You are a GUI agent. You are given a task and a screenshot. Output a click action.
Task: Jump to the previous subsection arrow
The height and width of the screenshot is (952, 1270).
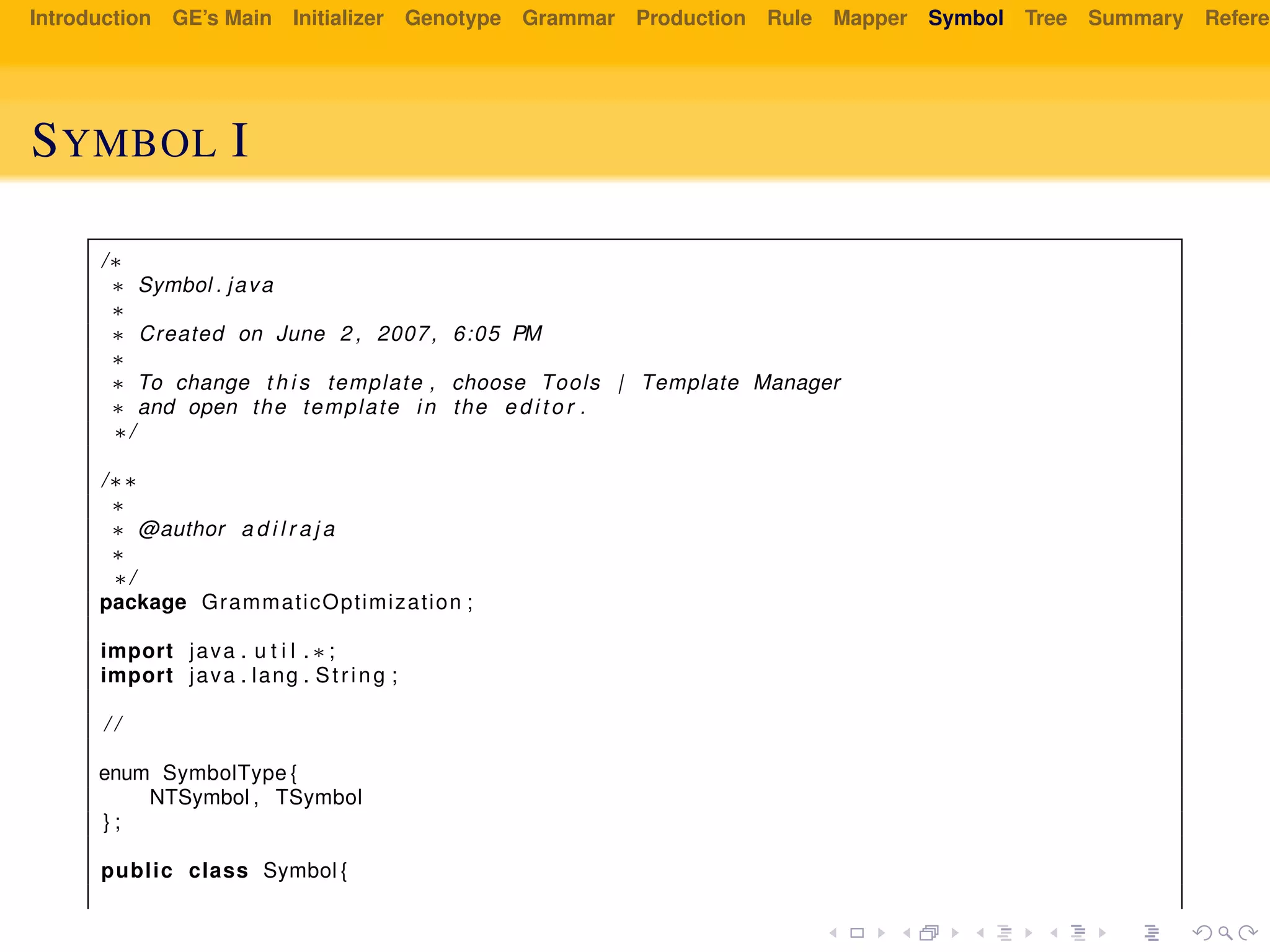(980, 932)
